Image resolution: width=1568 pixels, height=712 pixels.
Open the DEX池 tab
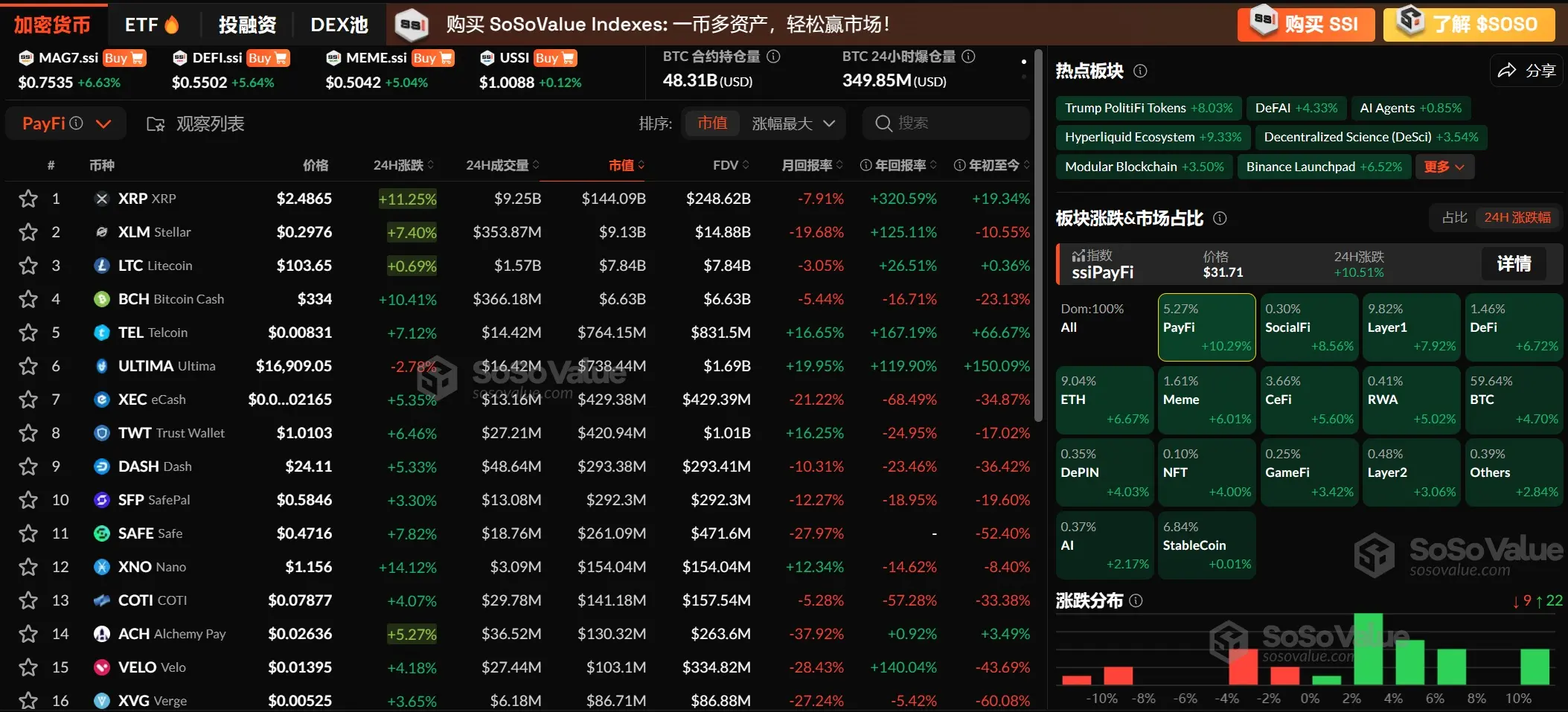tap(339, 24)
